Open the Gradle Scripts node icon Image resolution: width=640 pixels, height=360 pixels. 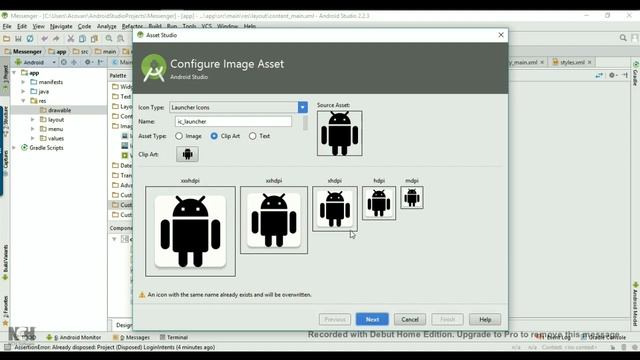24,148
